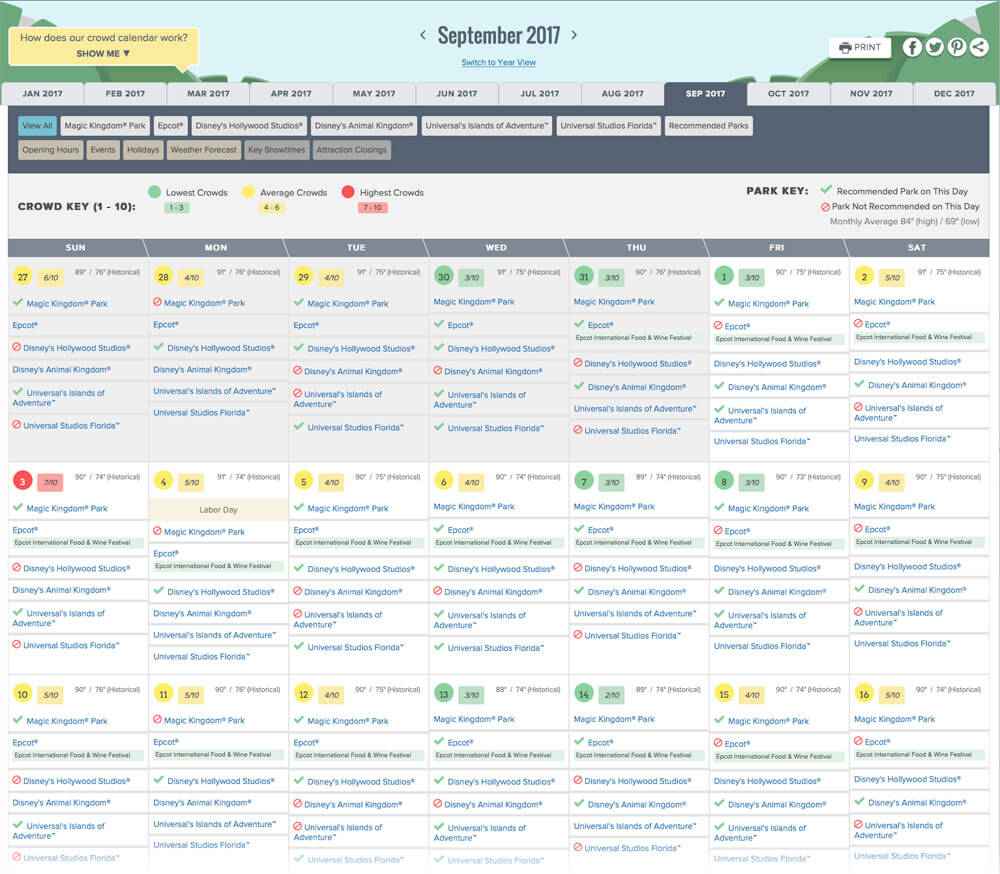This screenshot has height=874, width=1000.
Task: Click the Labor Day event banner
Action: pyautogui.click(x=218, y=510)
